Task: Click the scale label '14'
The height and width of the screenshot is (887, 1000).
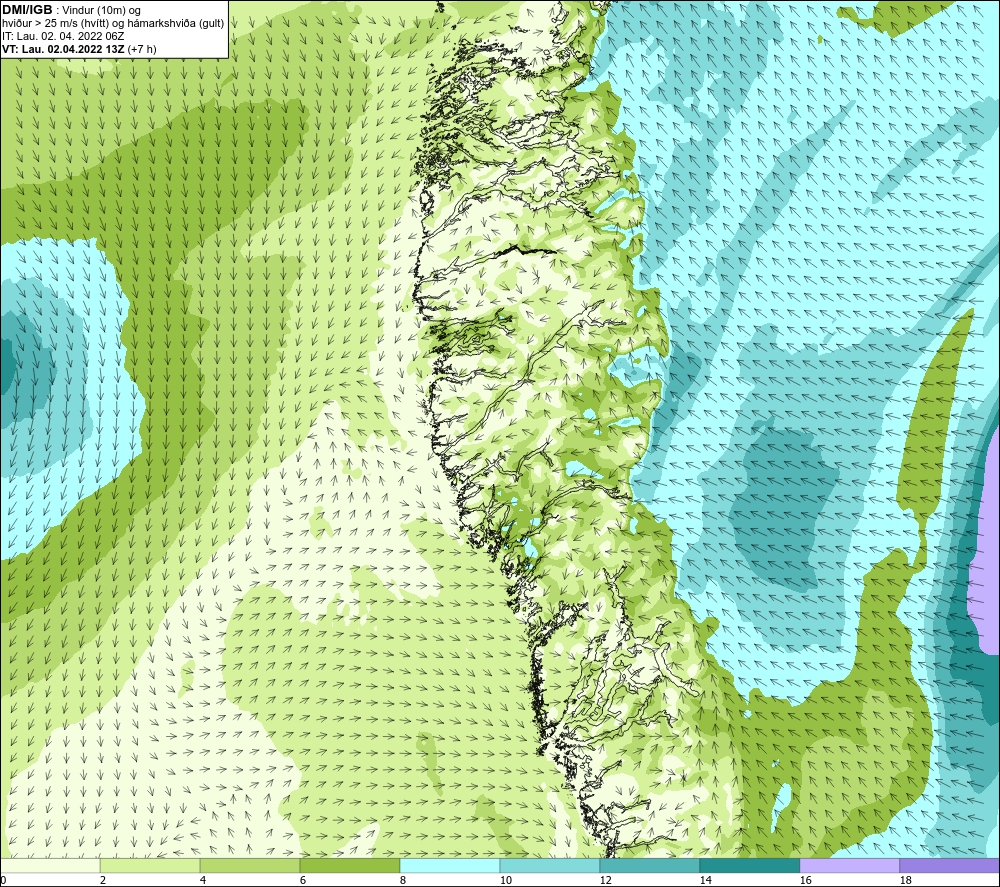Action: [705, 880]
